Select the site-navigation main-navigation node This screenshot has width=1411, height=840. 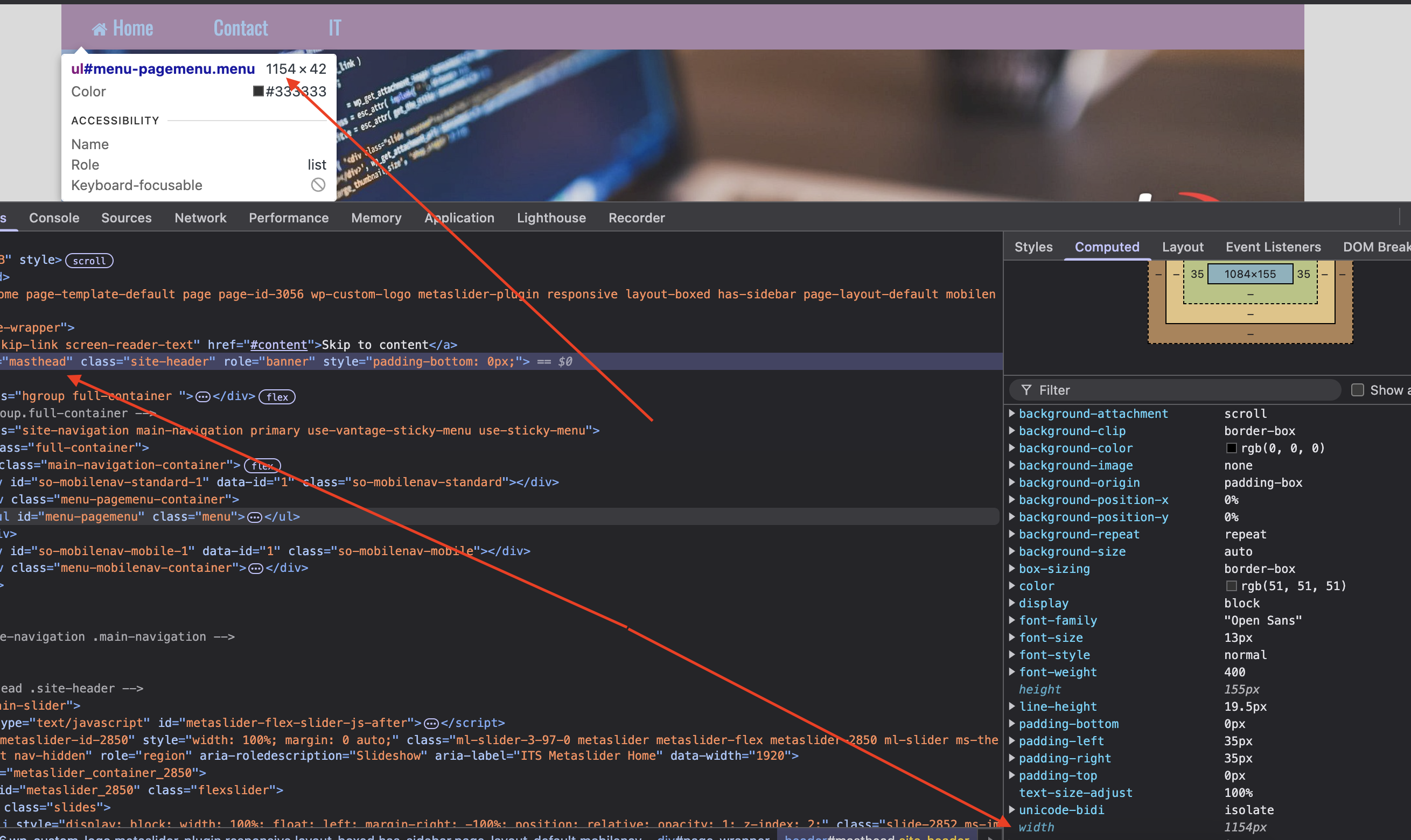pyautogui.click(x=300, y=431)
